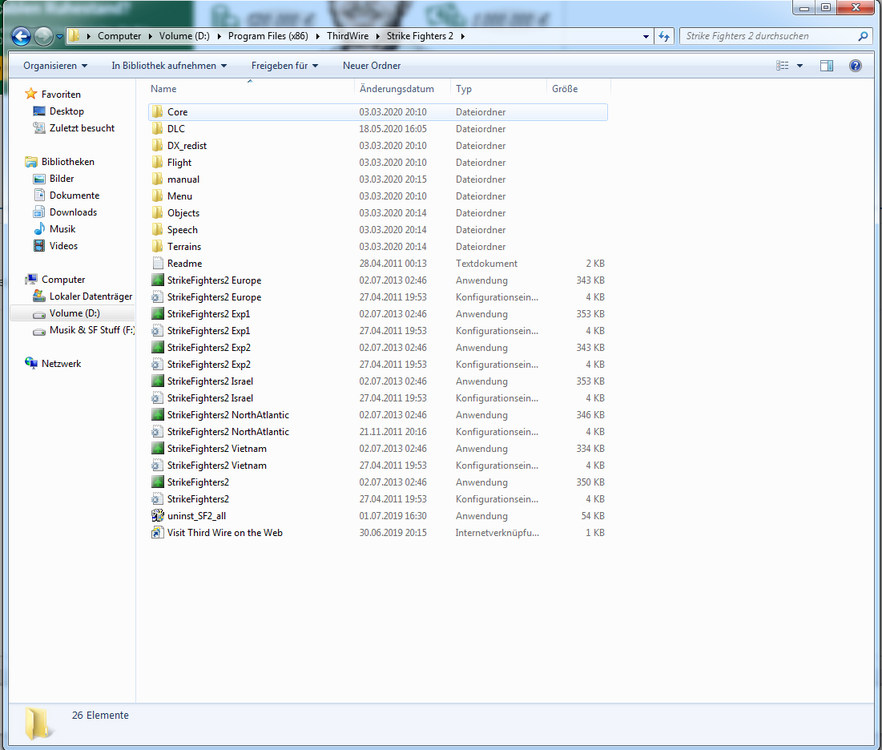Select StrikeFighters2 Exp1 configuration file icon
882x750 pixels.
click(158, 331)
